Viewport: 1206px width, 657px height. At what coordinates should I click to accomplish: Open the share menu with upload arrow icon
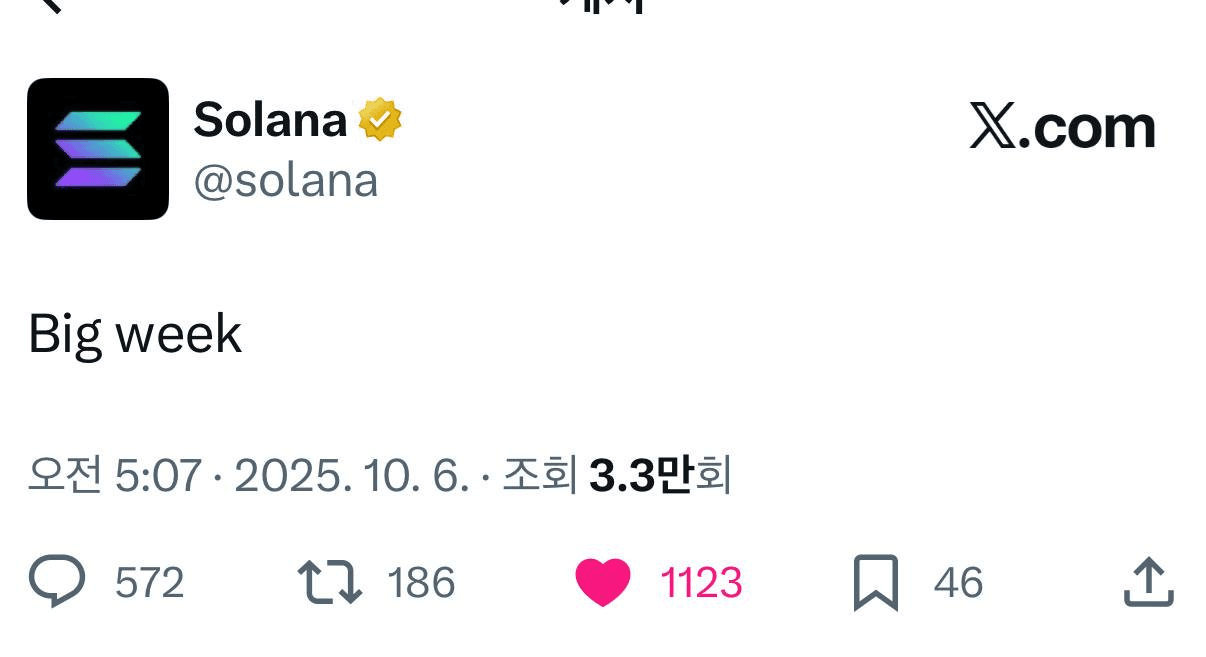1147,582
